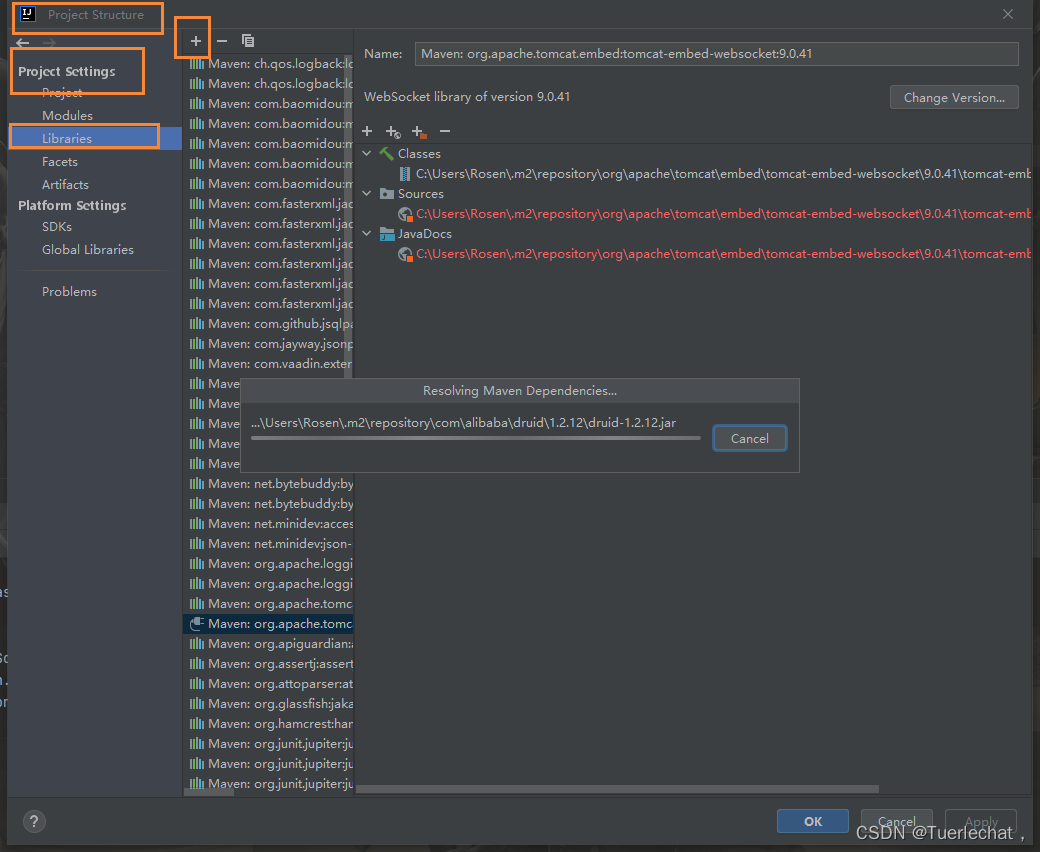Remove the selected root with minus icon
The image size is (1040, 852).
tap(445, 131)
